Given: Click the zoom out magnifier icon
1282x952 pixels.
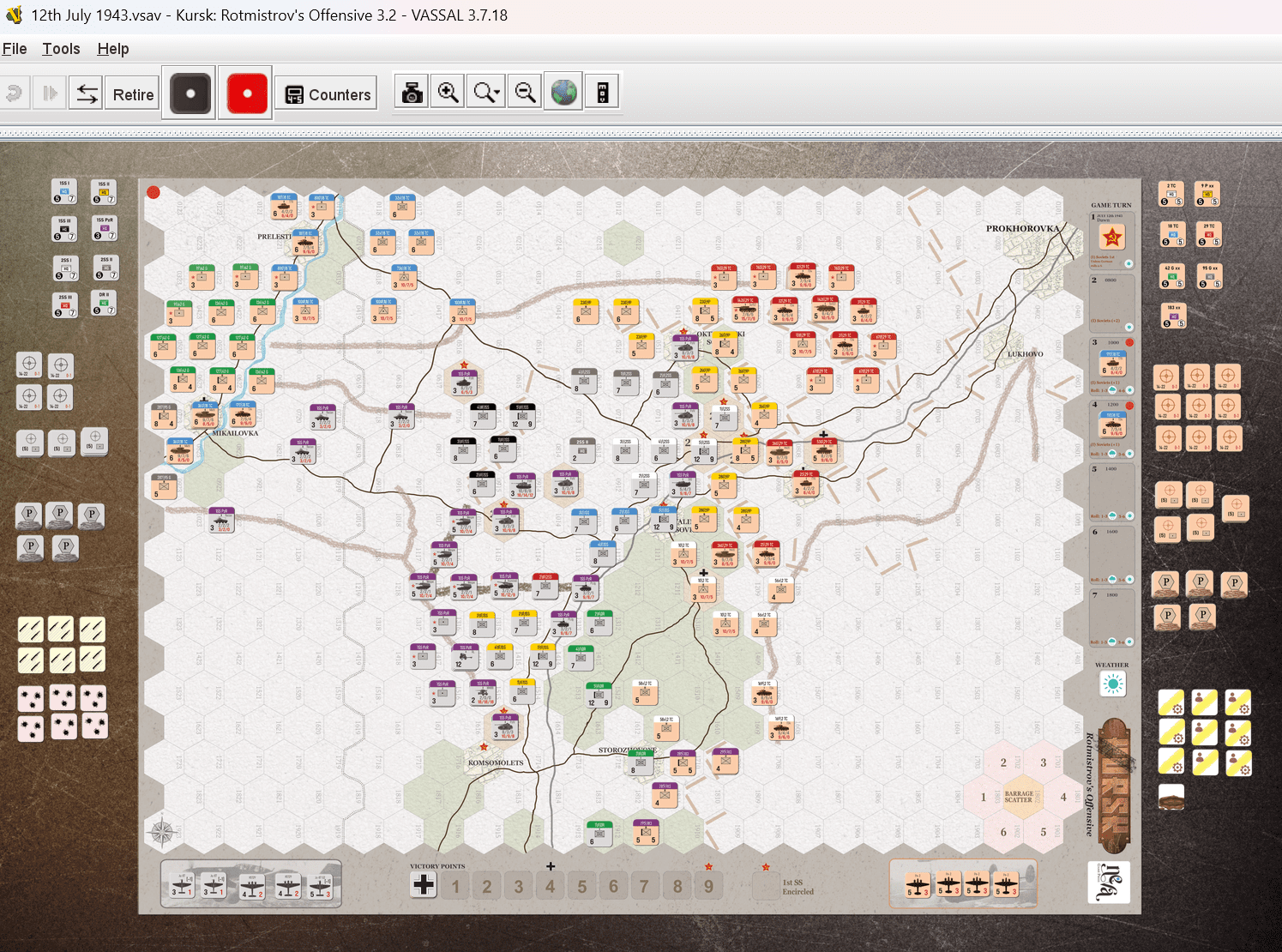Looking at the screenshot, I should (525, 93).
